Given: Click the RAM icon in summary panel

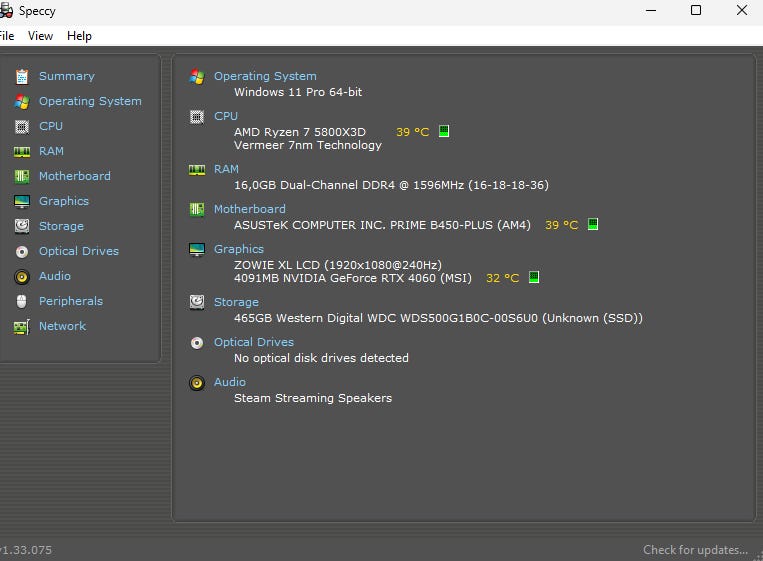Looking at the screenshot, I should click(197, 170).
